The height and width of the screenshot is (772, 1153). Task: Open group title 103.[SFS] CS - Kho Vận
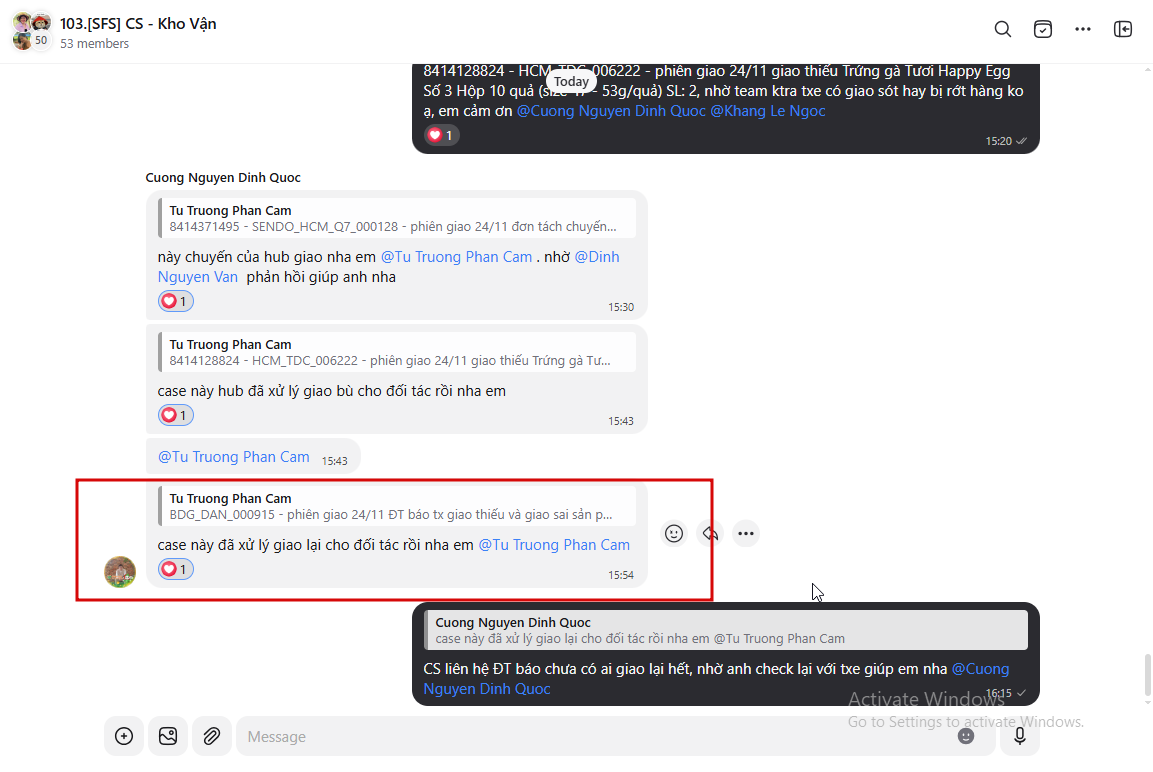pyautogui.click(x=138, y=24)
